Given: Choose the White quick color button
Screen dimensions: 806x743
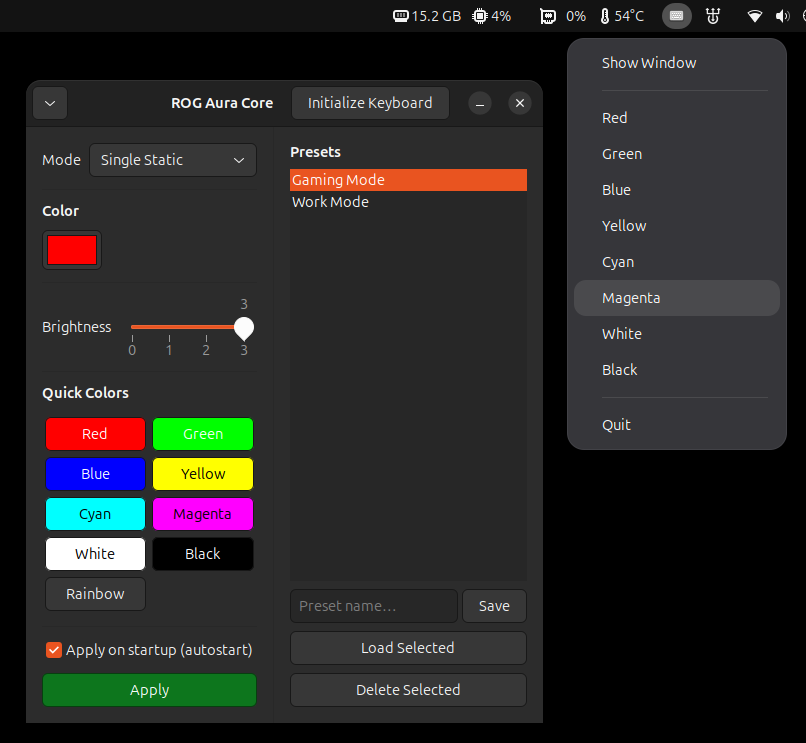Looking at the screenshot, I should [x=95, y=554].
